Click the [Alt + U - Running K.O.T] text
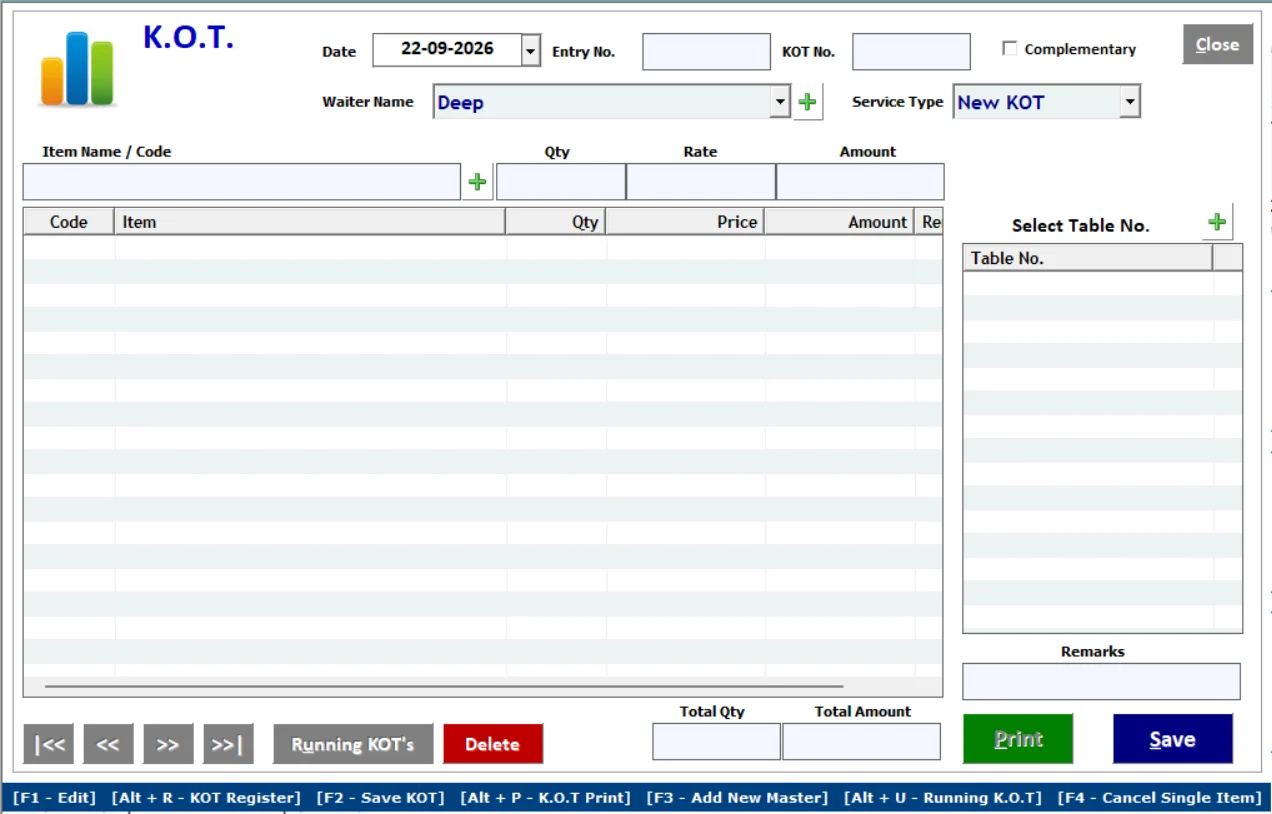Viewport: 1272px width, 814px height. [x=943, y=798]
